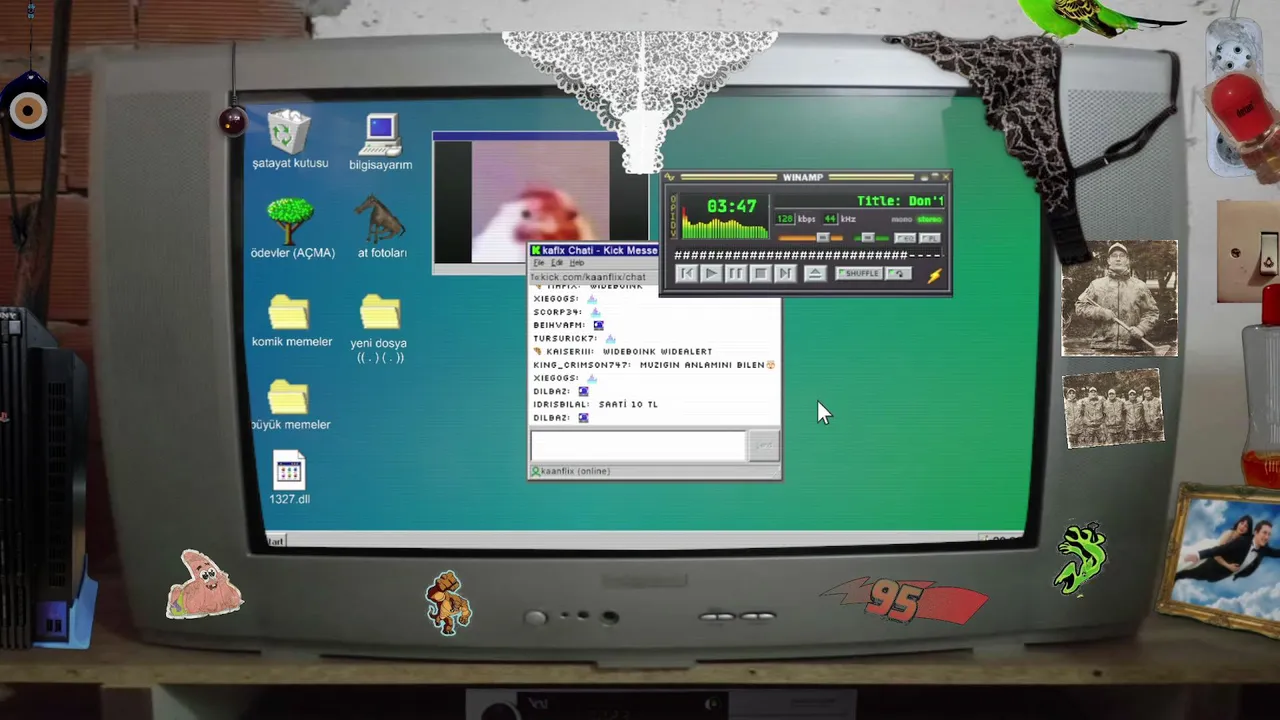Click the Winamp spectrum visualizer
The width and height of the screenshot is (1280, 720).
[725, 230]
